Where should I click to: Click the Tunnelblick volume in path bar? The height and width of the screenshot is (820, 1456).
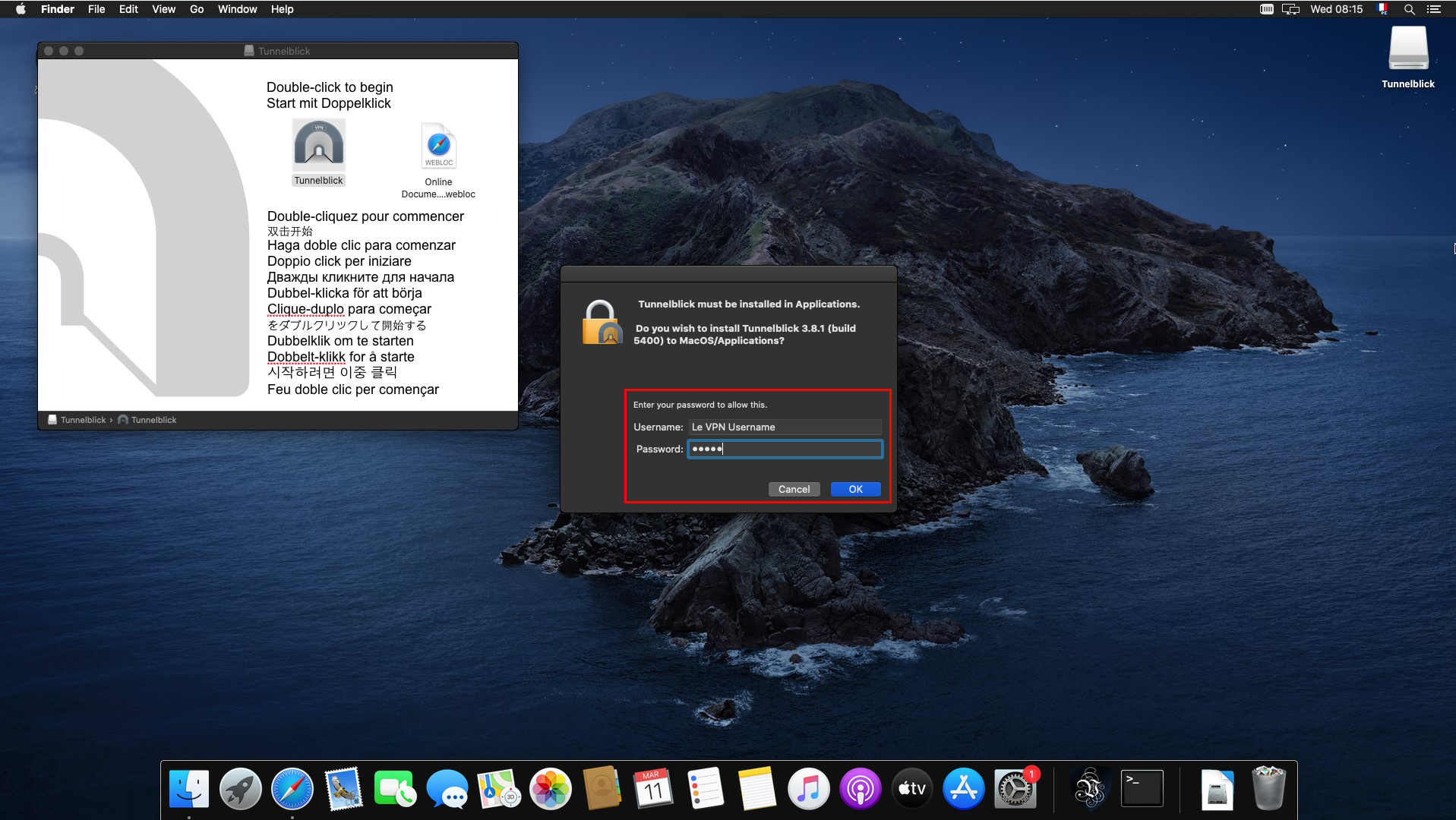pos(77,420)
